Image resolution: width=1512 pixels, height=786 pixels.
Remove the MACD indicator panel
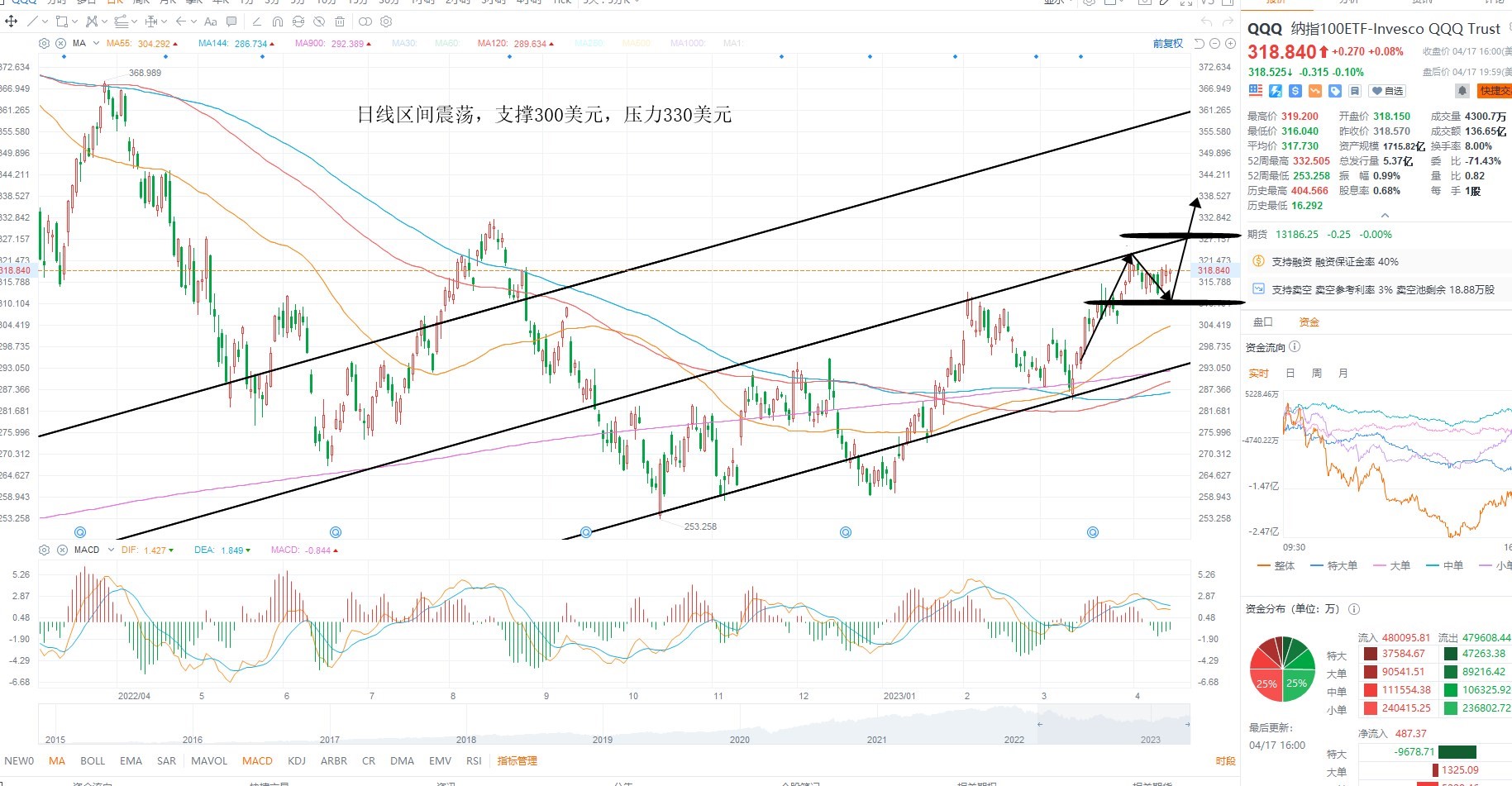click(x=62, y=550)
